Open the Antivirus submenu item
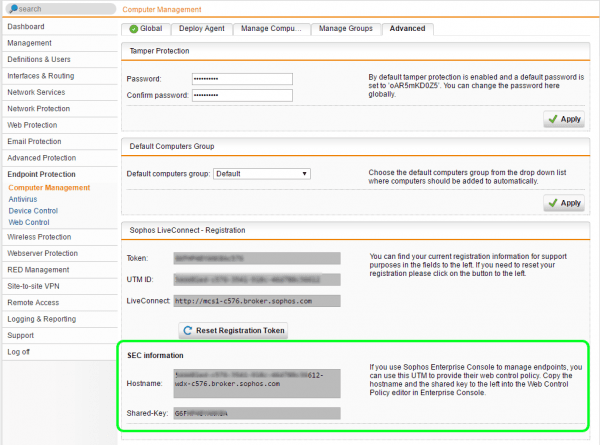 23,199
